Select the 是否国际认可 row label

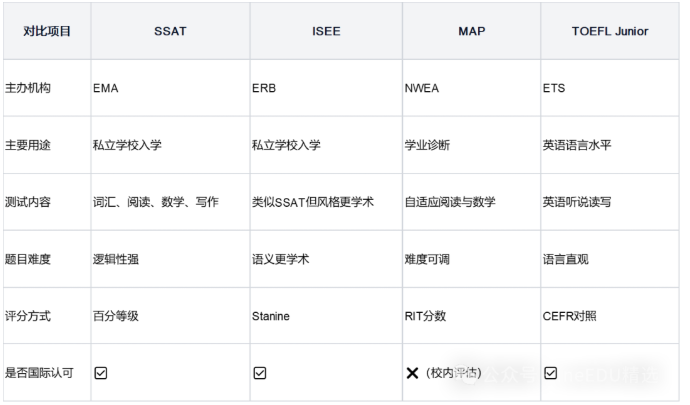click(41, 373)
